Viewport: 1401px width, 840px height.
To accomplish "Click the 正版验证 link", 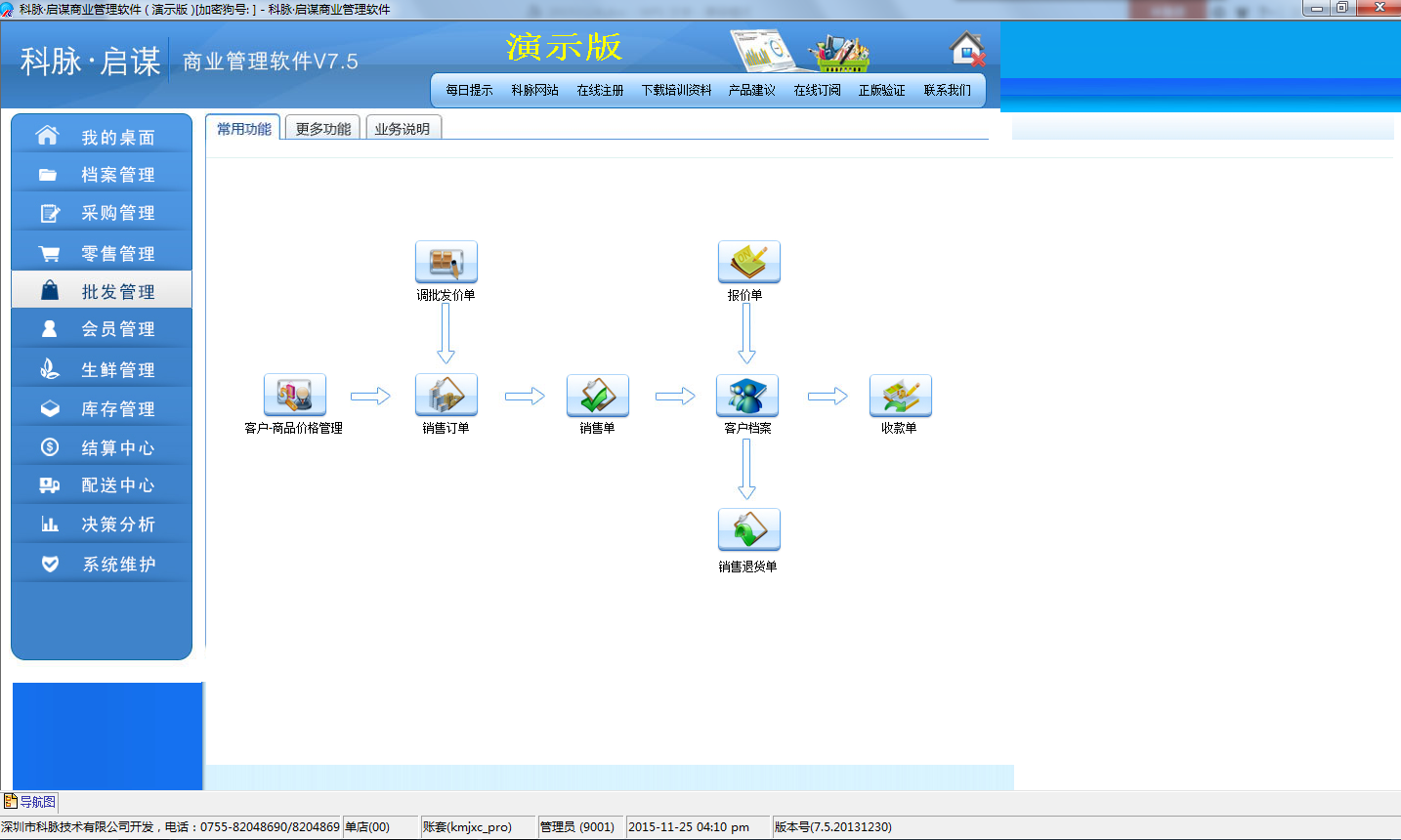I will tap(881, 90).
